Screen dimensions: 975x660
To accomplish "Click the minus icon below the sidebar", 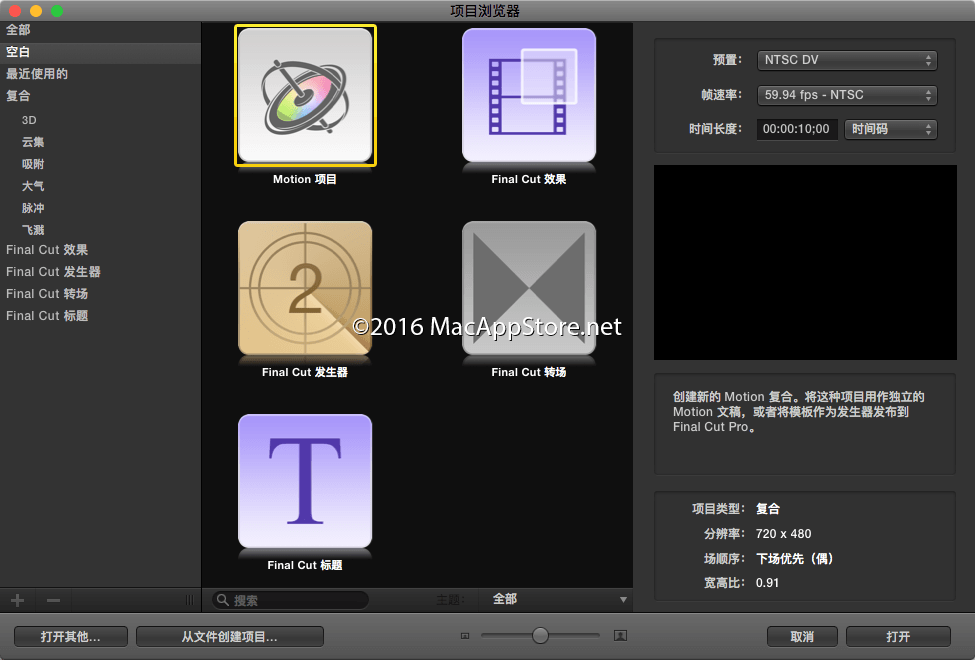I will tap(54, 600).
